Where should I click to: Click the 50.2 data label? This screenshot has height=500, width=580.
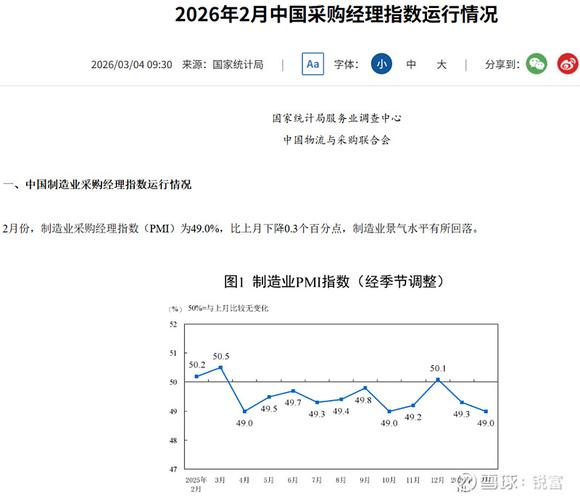pos(197,365)
